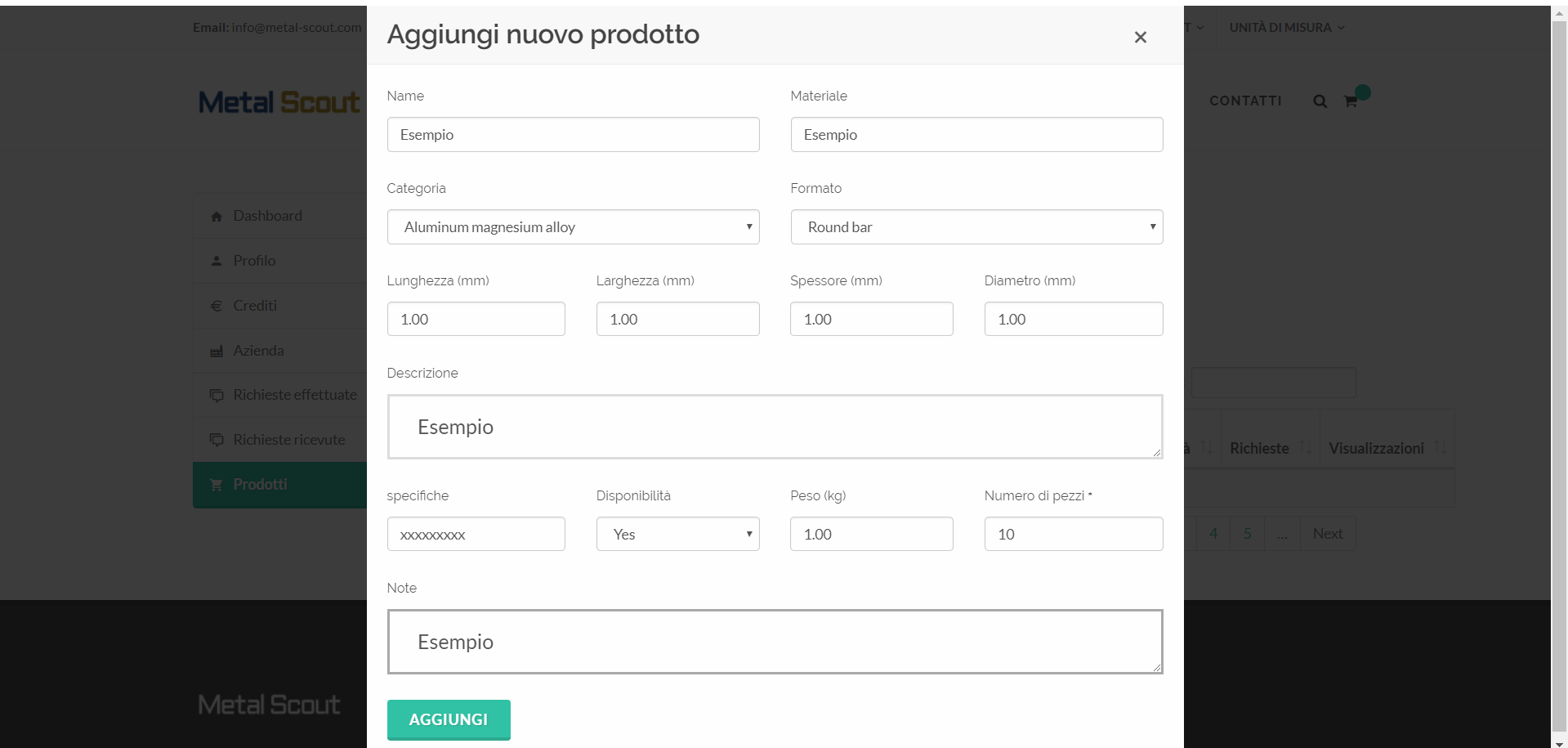The image size is (1568, 748).
Task: Click the Profilo user icon
Action: tap(217, 261)
